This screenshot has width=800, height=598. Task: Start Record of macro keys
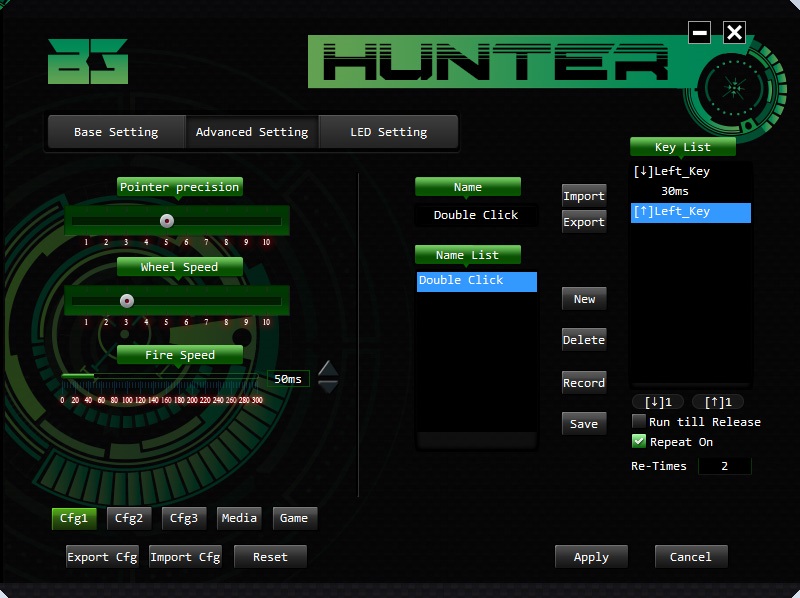coord(584,383)
